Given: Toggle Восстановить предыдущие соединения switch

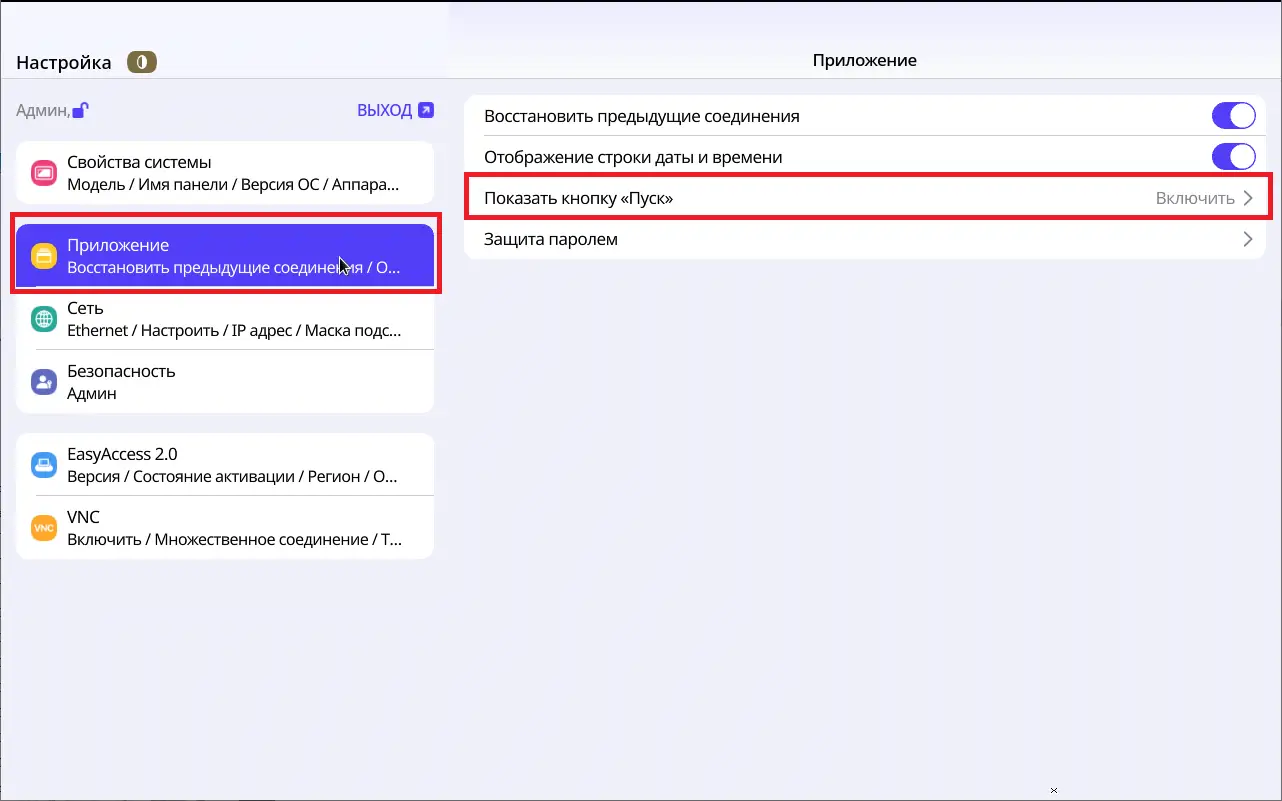Looking at the screenshot, I should point(1233,116).
